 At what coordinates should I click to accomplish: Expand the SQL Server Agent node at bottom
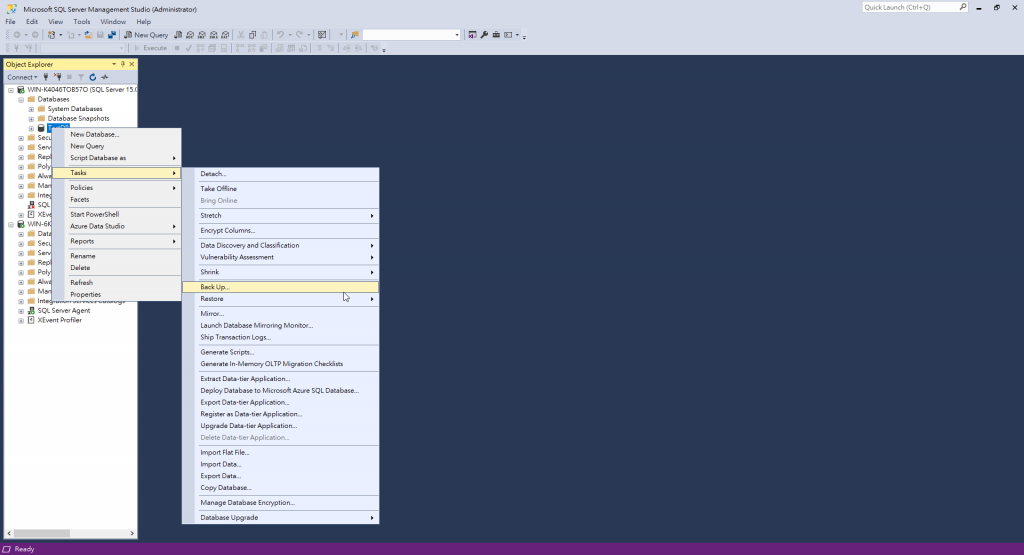click(x=21, y=311)
